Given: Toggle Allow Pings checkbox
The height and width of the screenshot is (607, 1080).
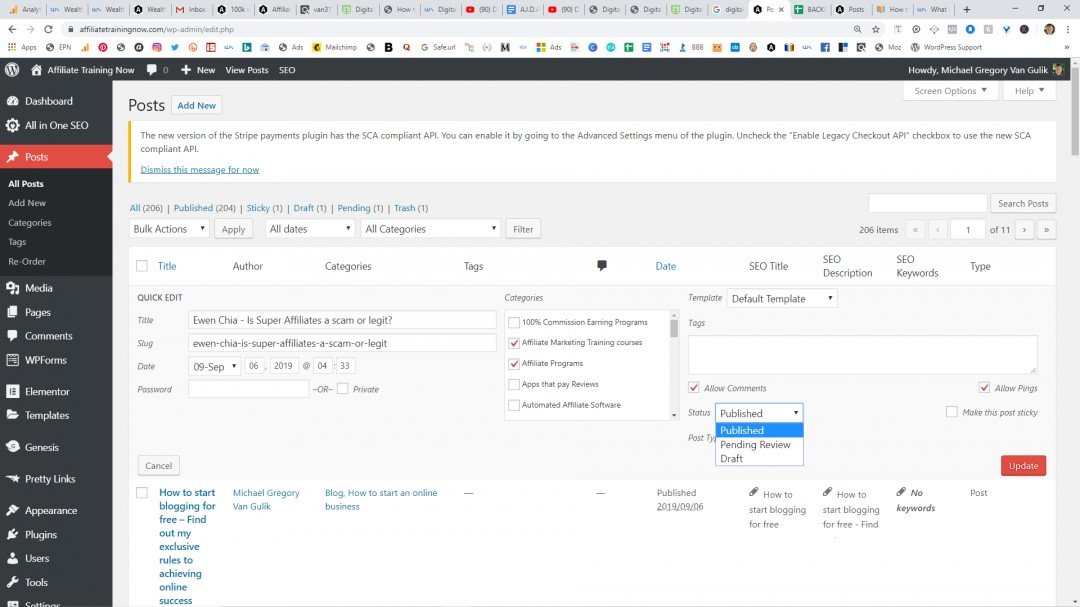Looking at the screenshot, I should (984, 388).
